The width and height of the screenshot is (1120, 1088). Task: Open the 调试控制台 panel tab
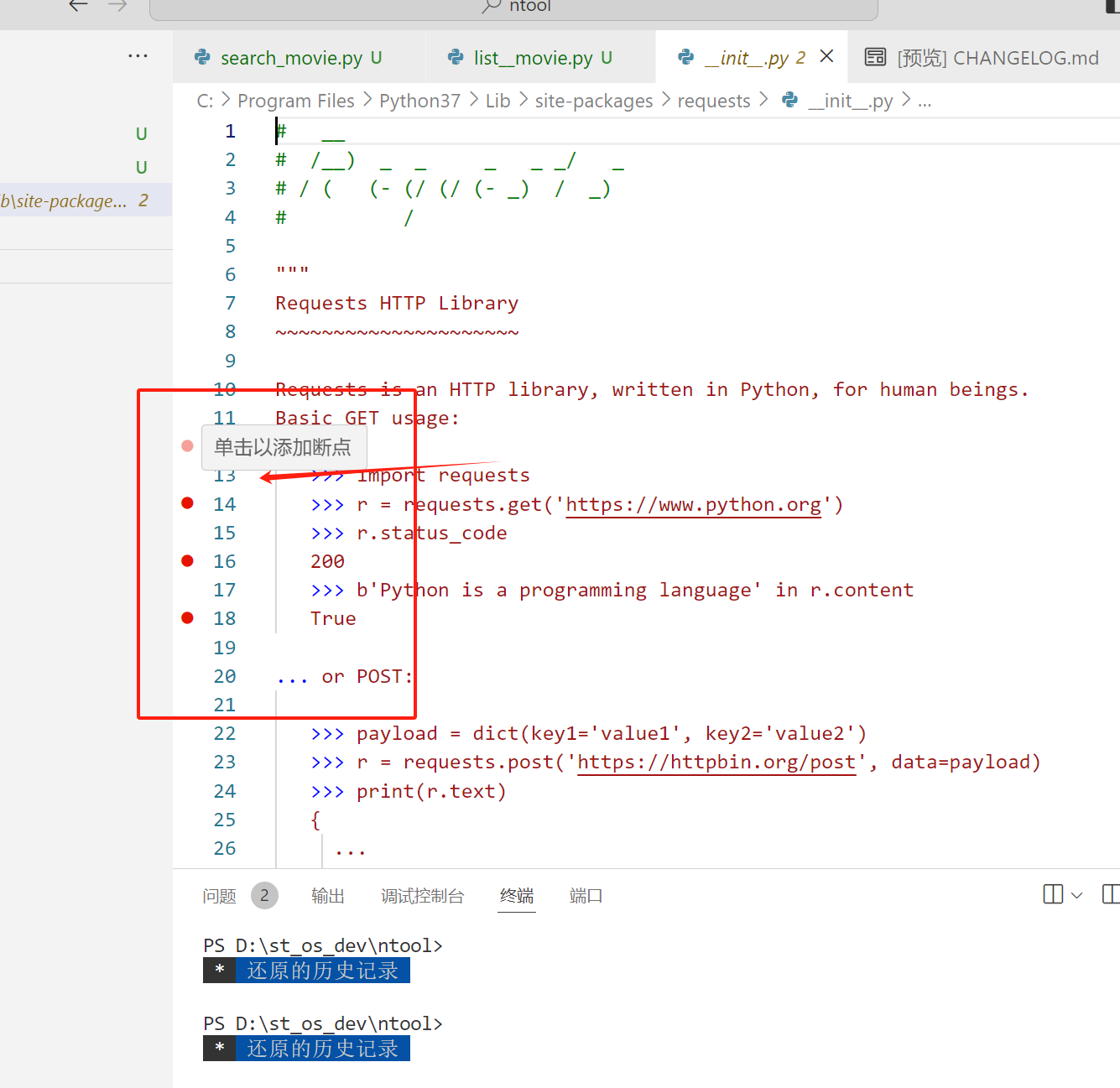(423, 896)
